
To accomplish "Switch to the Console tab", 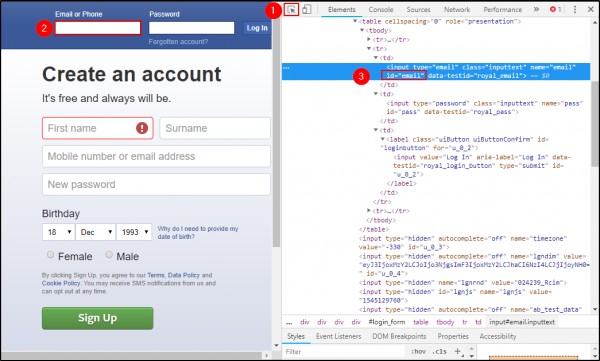I will pyautogui.click(x=381, y=10).
